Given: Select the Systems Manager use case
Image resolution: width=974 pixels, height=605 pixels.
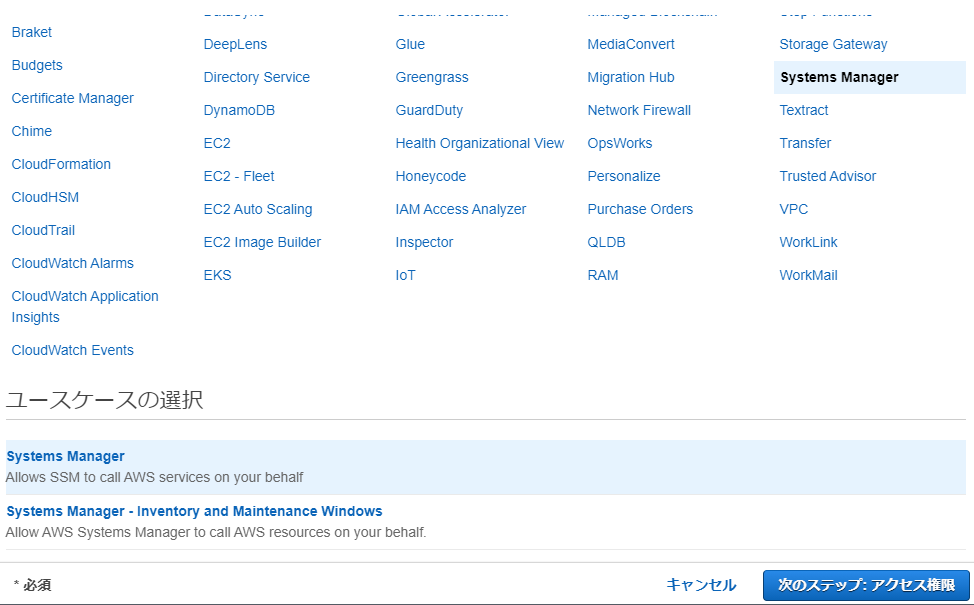Looking at the screenshot, I should pyautogui.click(x=66, y=457).
